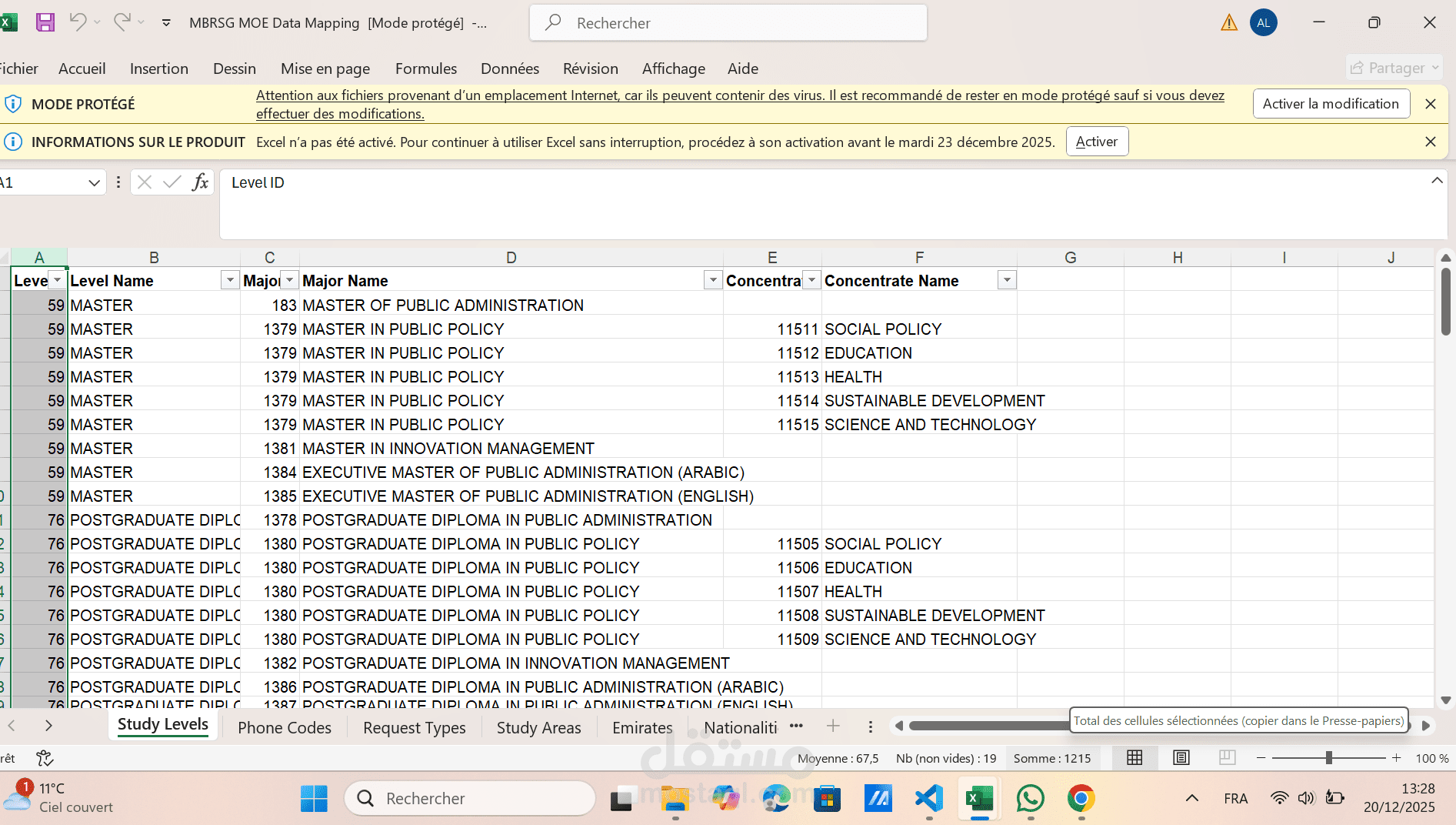1456x825 pixels.
Task: Switch to Emirates sheet
Action: (x=642, y=727)
